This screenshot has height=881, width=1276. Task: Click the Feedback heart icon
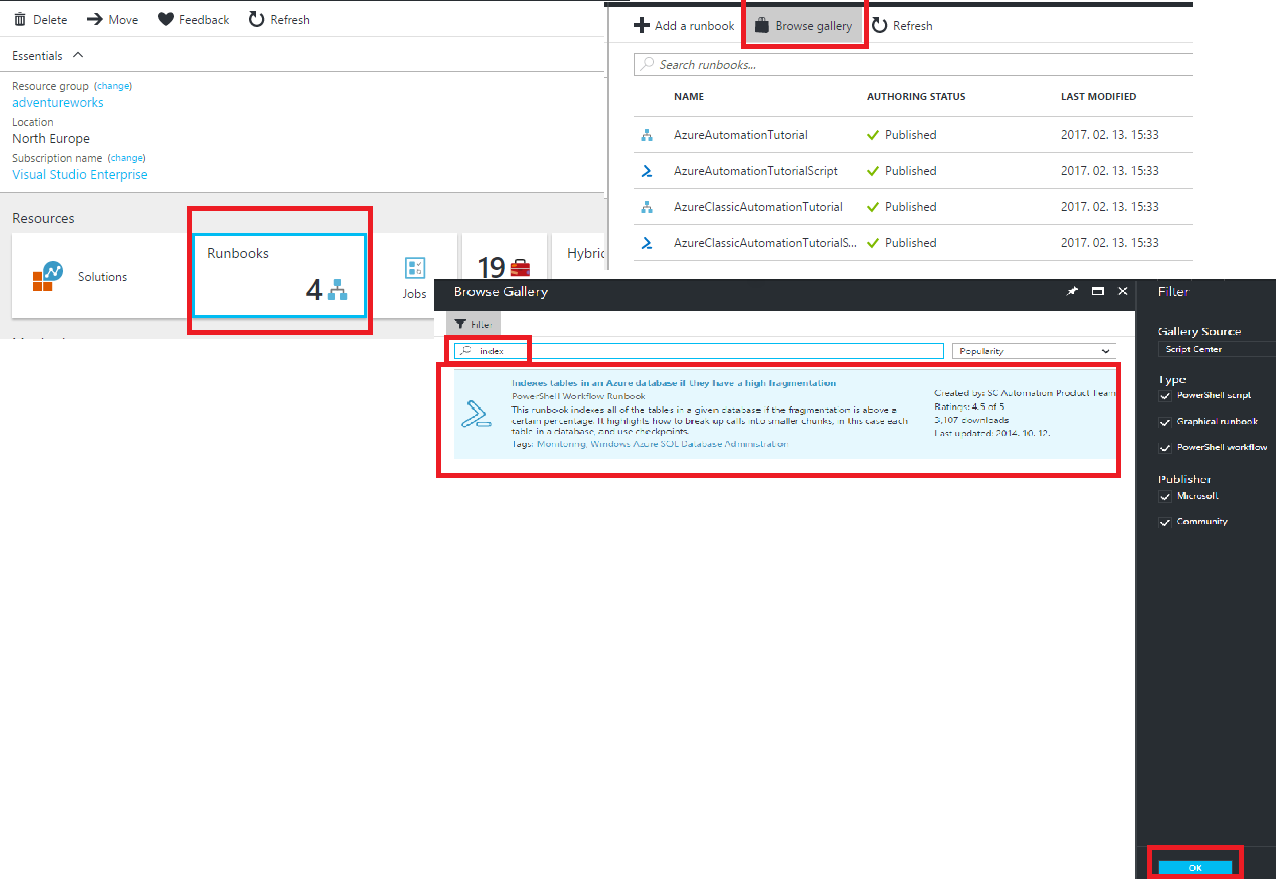(166, 19)
